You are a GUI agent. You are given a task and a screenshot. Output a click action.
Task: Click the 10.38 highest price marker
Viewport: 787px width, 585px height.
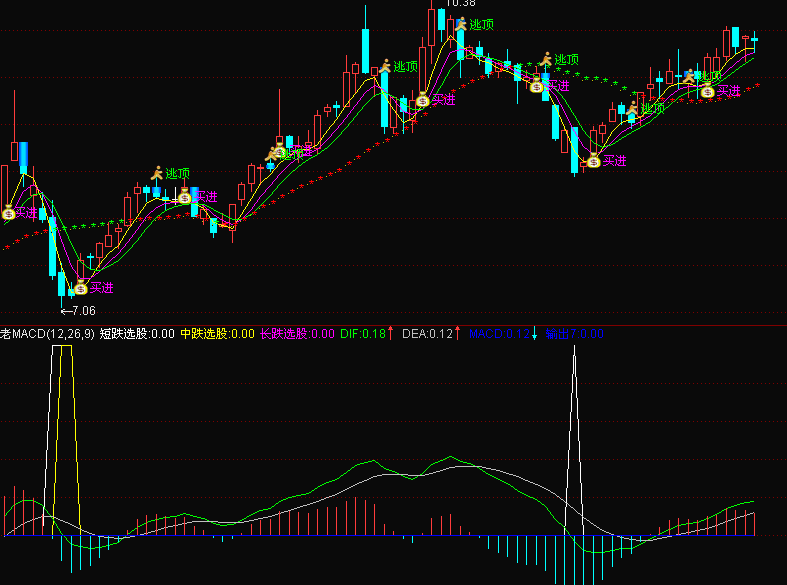[460, 4]
